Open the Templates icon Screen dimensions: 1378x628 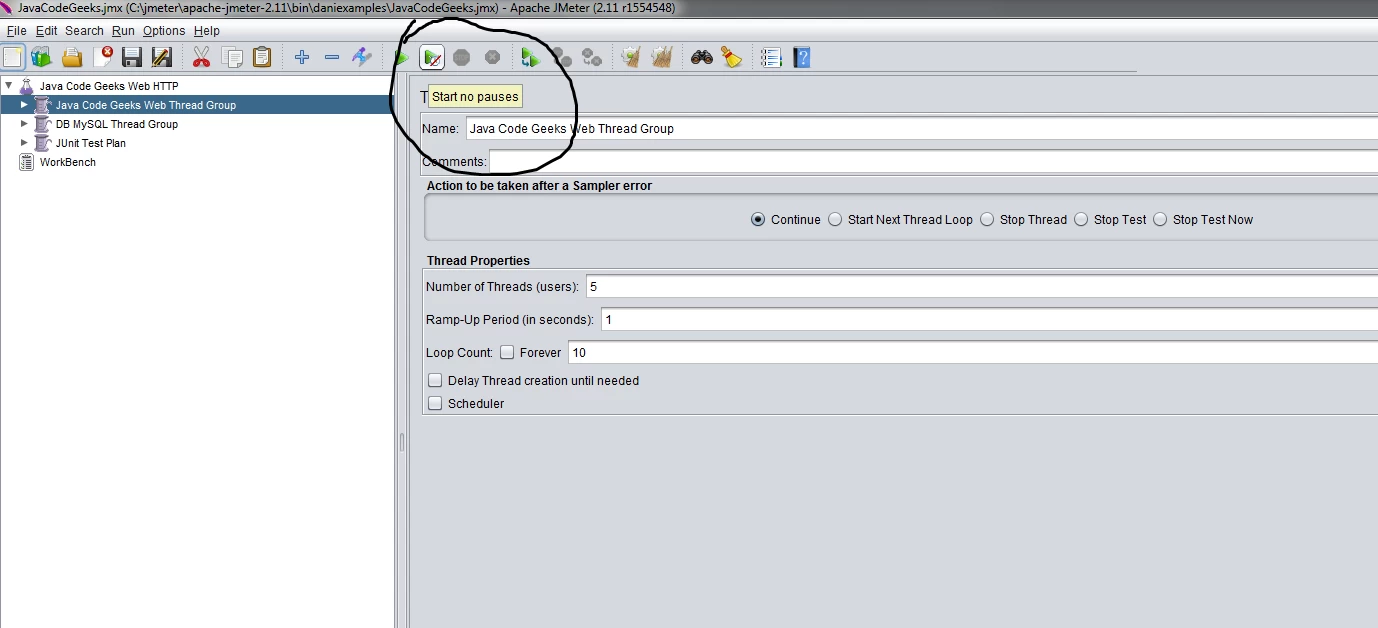41,57
